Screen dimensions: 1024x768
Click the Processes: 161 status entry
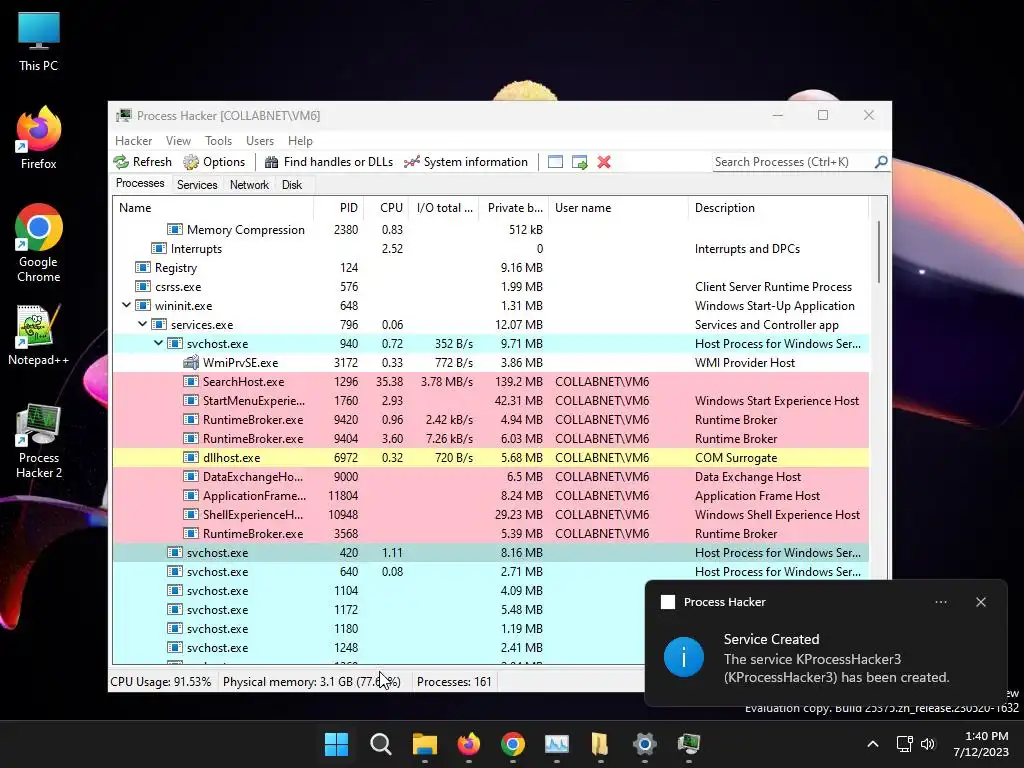tap(454, 682)
